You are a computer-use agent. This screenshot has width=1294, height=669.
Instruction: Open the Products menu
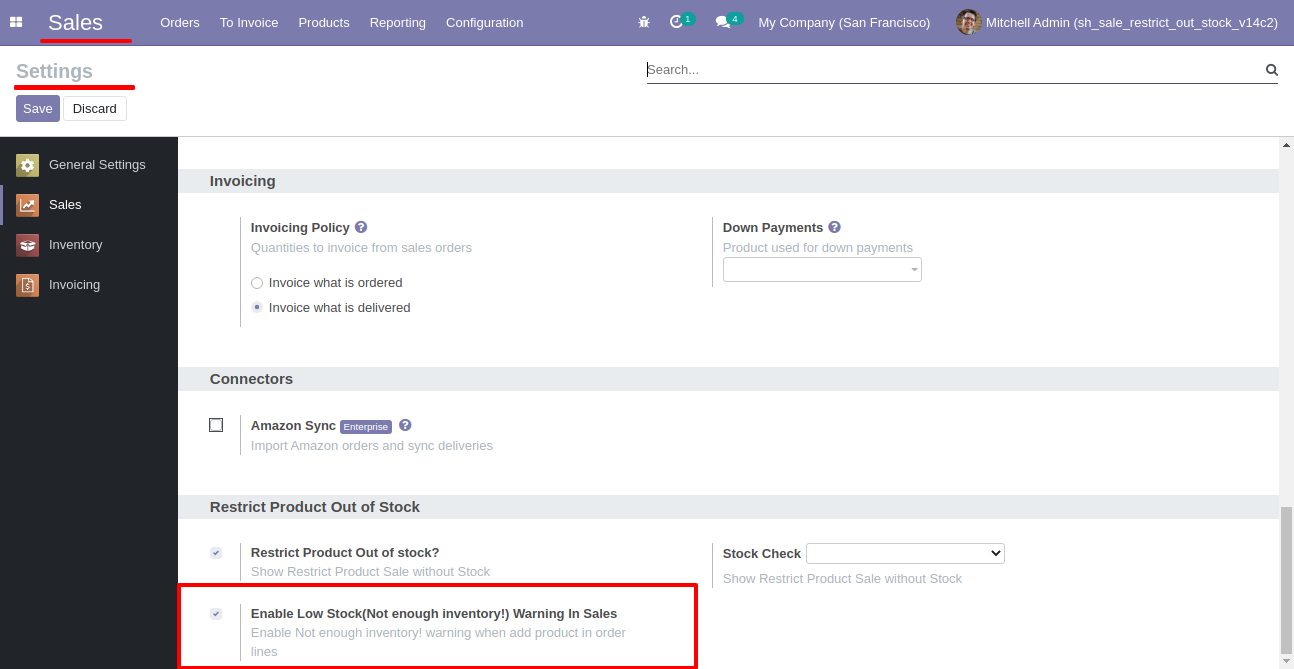[324, 22]
